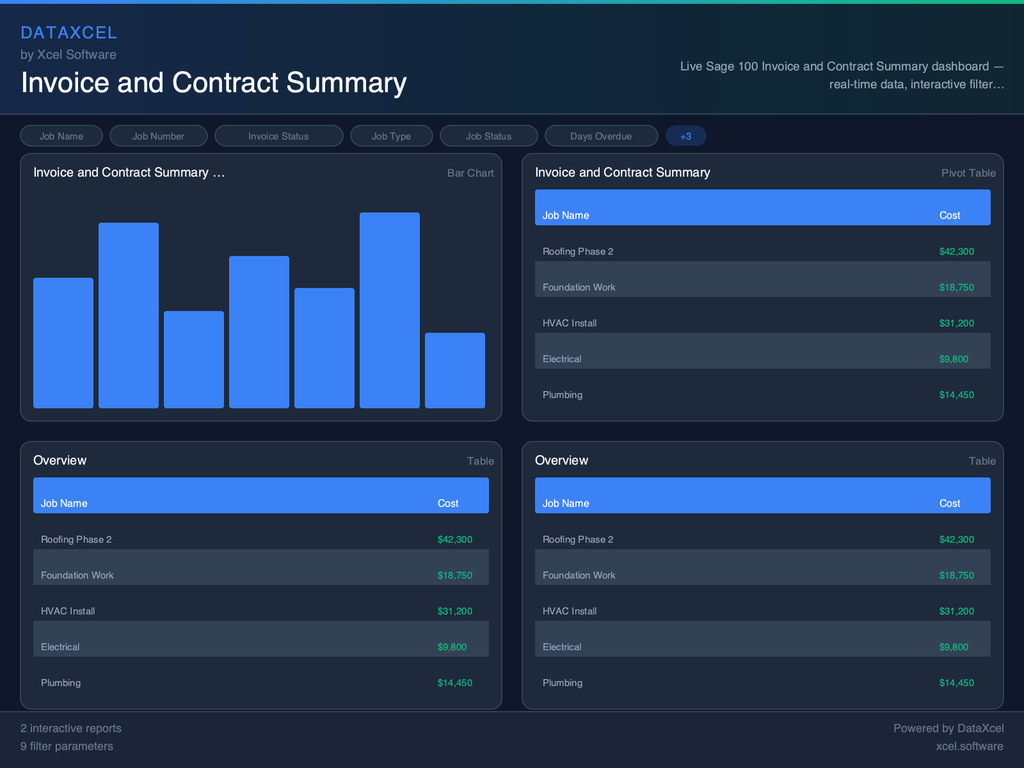Click the $42,300 cost value

[x=958, y=251]
